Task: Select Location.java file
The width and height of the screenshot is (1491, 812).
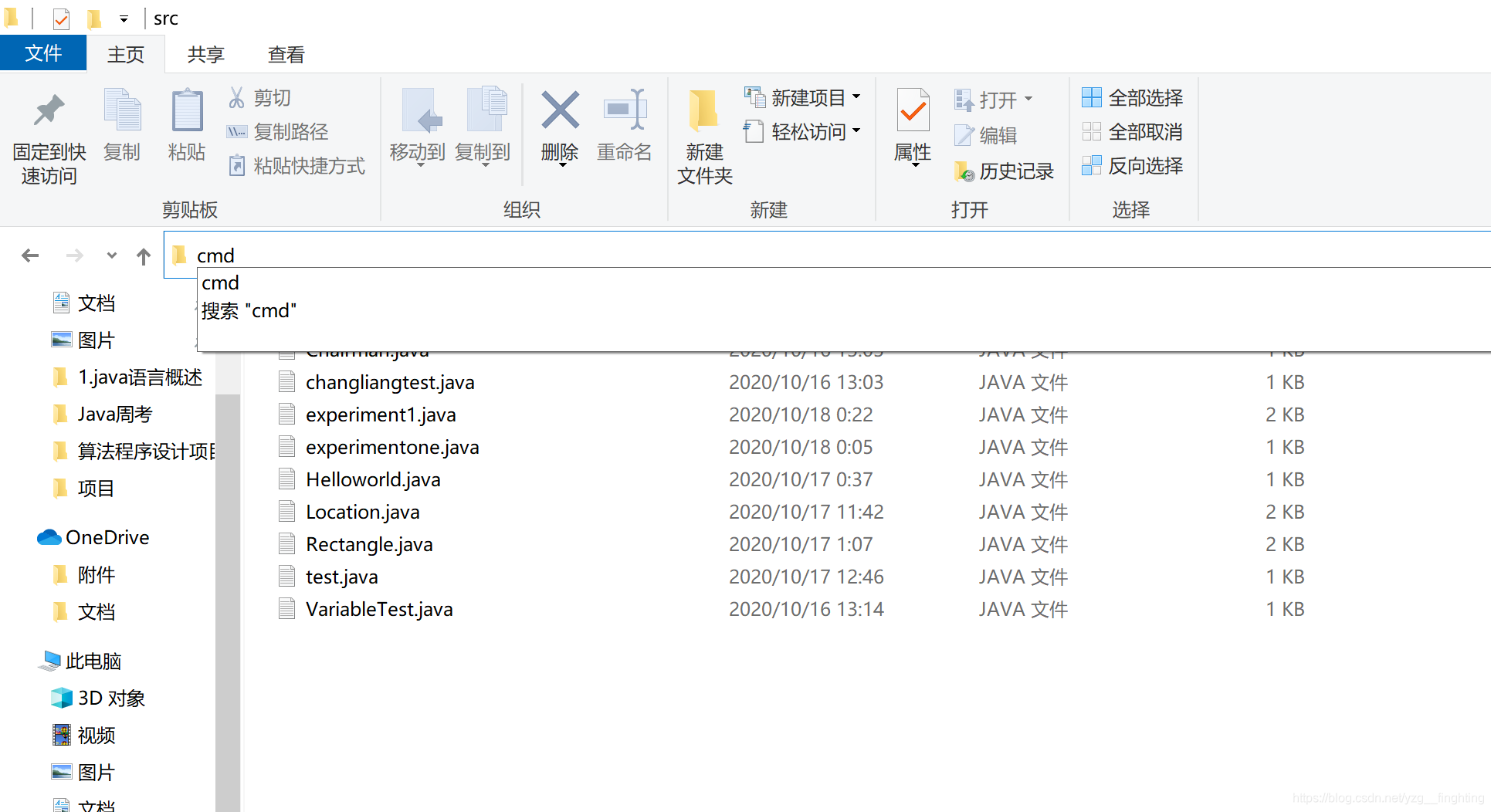Action: (363, 512)
